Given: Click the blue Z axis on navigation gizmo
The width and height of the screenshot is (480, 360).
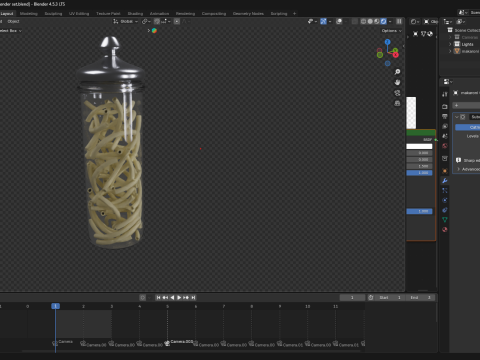Looking at the screenshot, I should 387,42.
